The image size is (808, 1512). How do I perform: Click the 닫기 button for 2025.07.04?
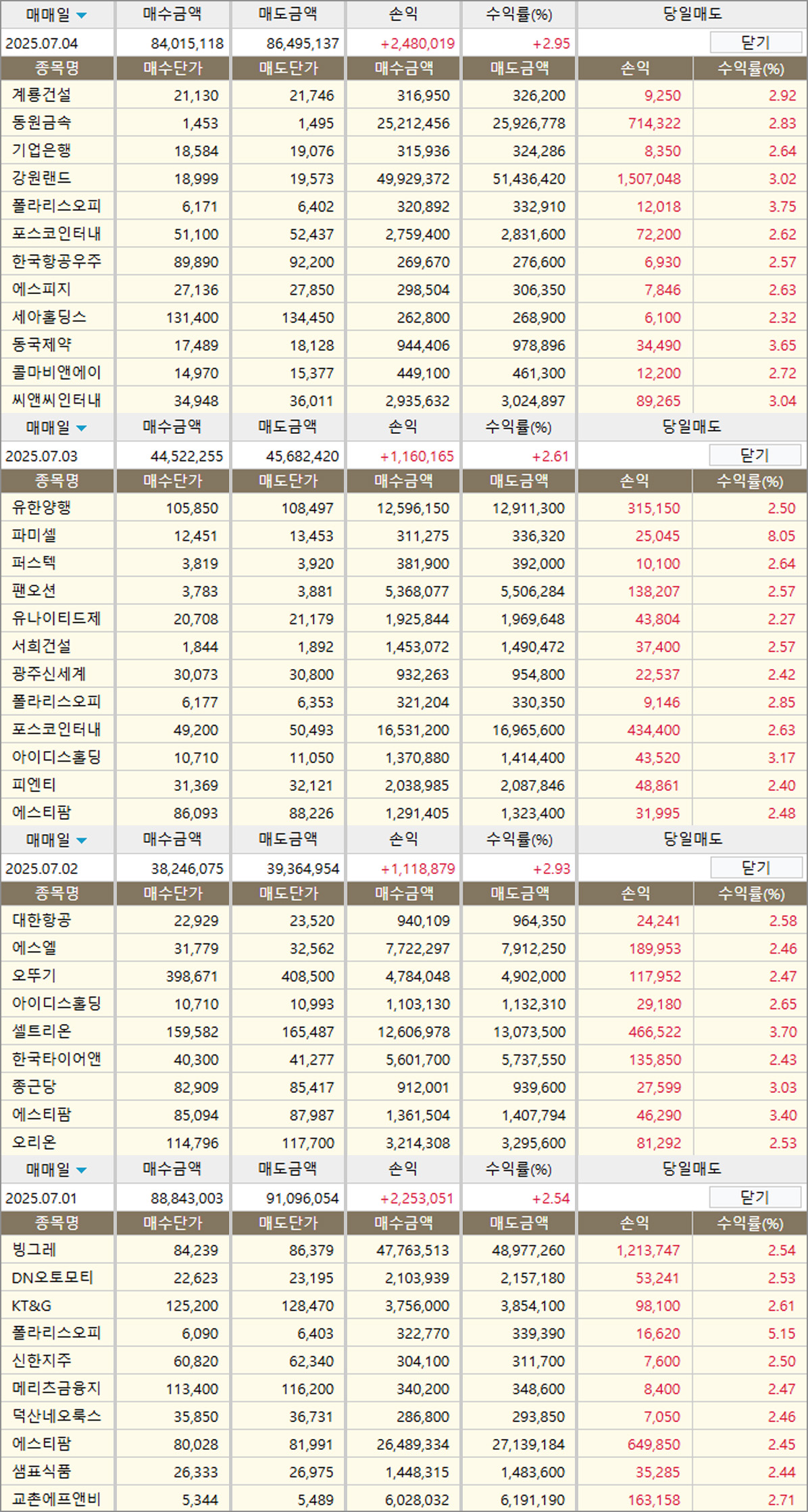(755, 43)
